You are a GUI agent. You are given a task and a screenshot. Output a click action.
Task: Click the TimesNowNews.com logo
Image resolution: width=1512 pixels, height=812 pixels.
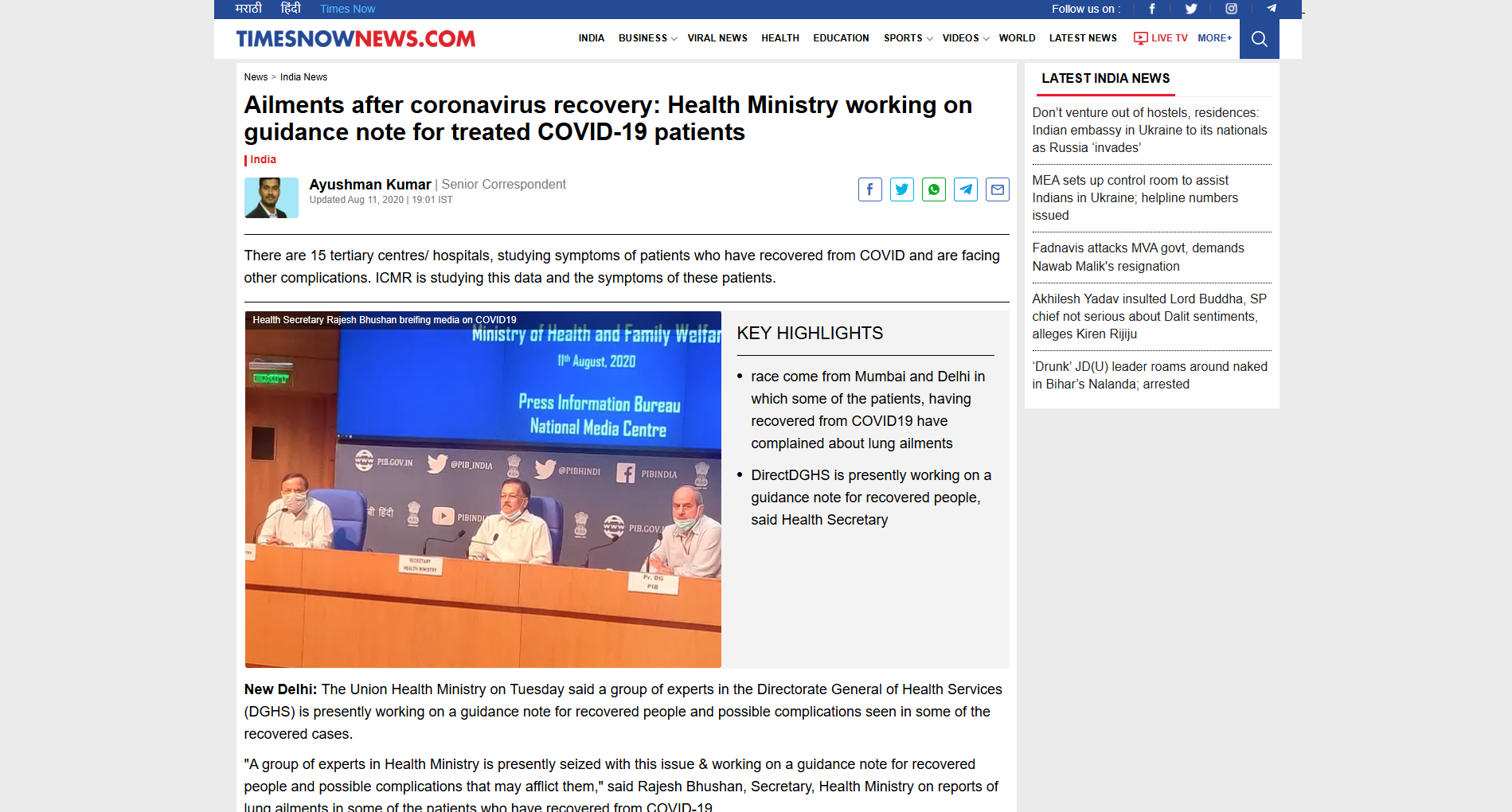tap(355, 39)
